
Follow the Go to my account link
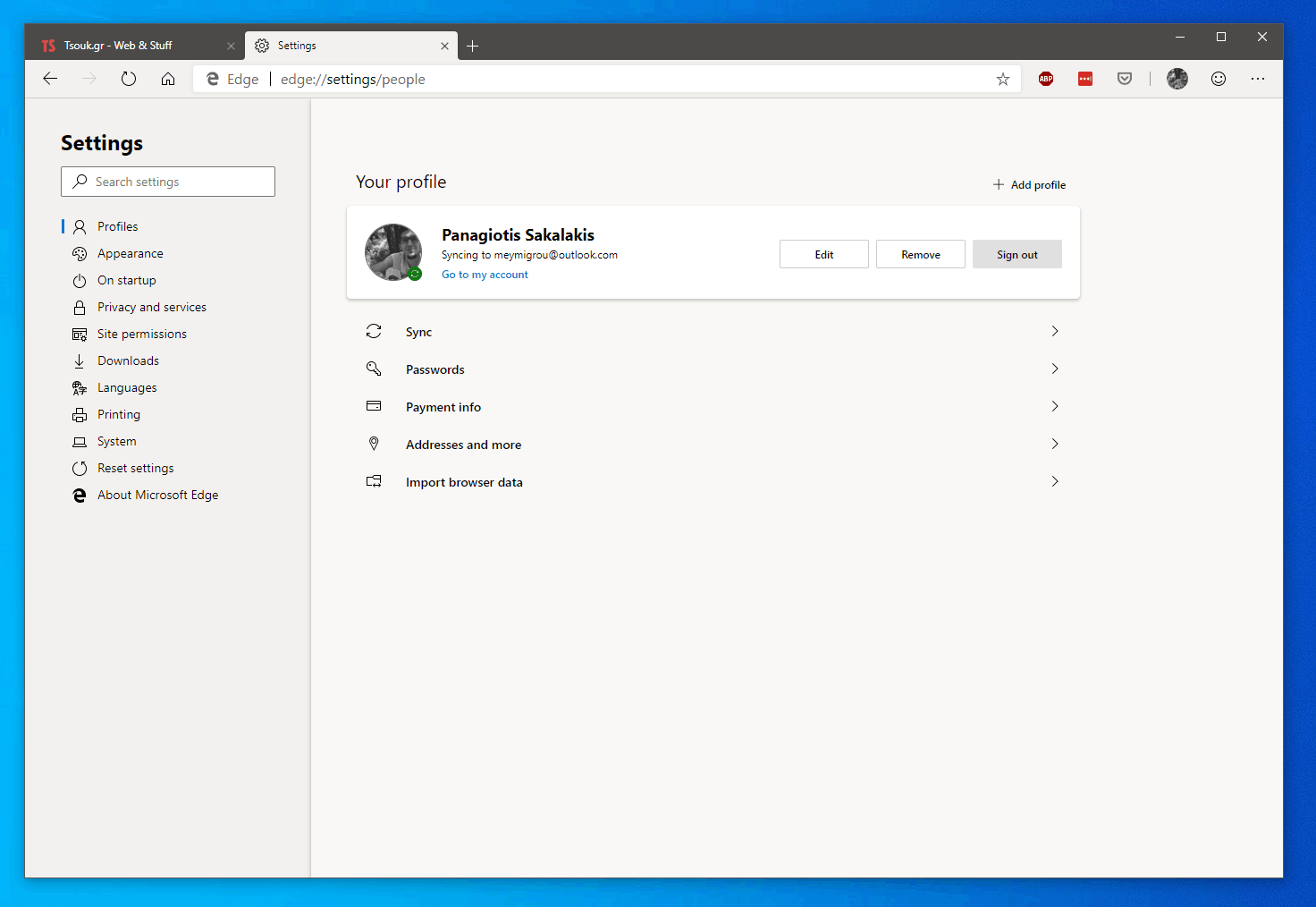pyautogui.click(x=485, y=275)
